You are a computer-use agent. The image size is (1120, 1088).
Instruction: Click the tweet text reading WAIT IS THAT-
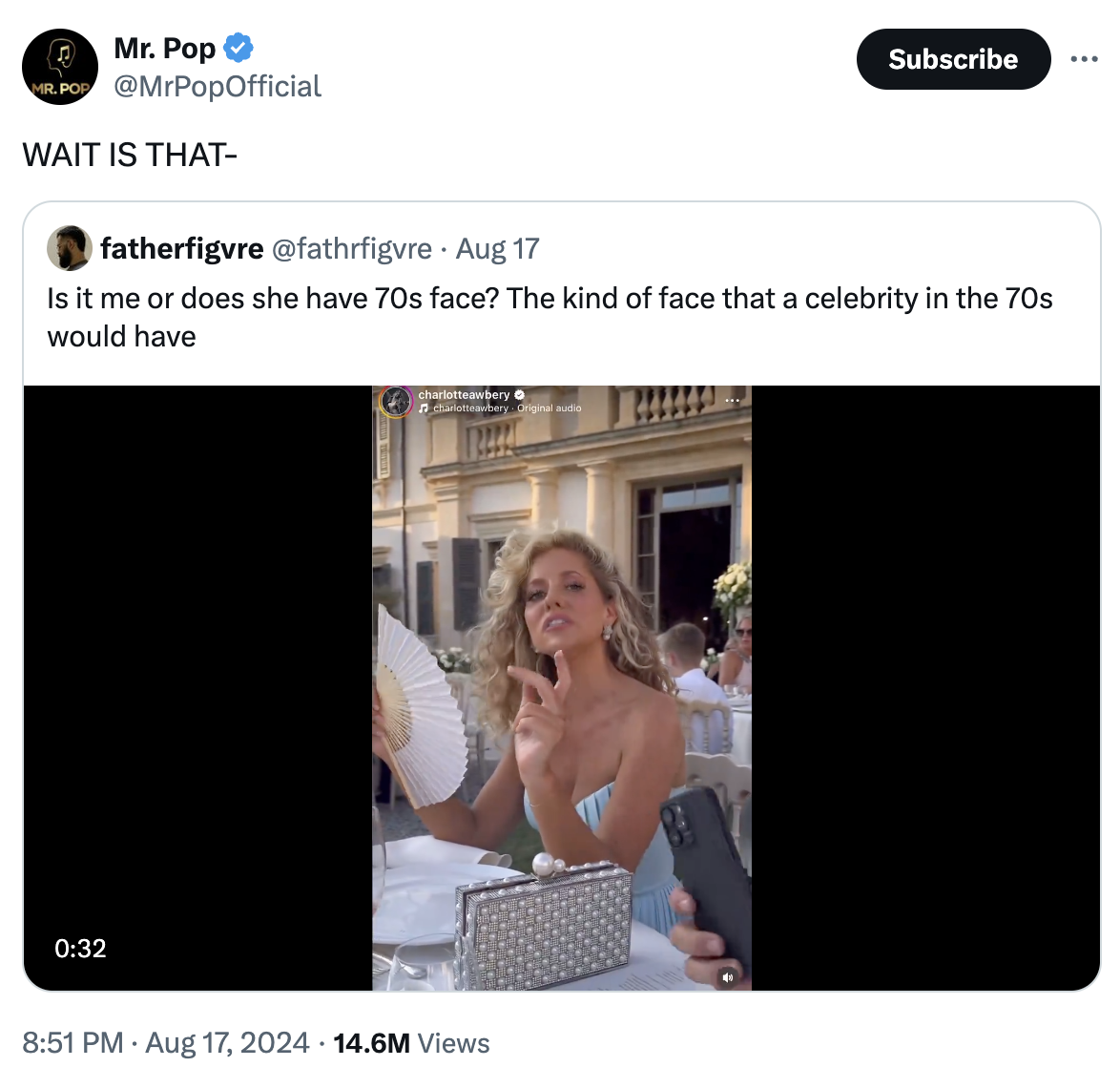(130, 154)
